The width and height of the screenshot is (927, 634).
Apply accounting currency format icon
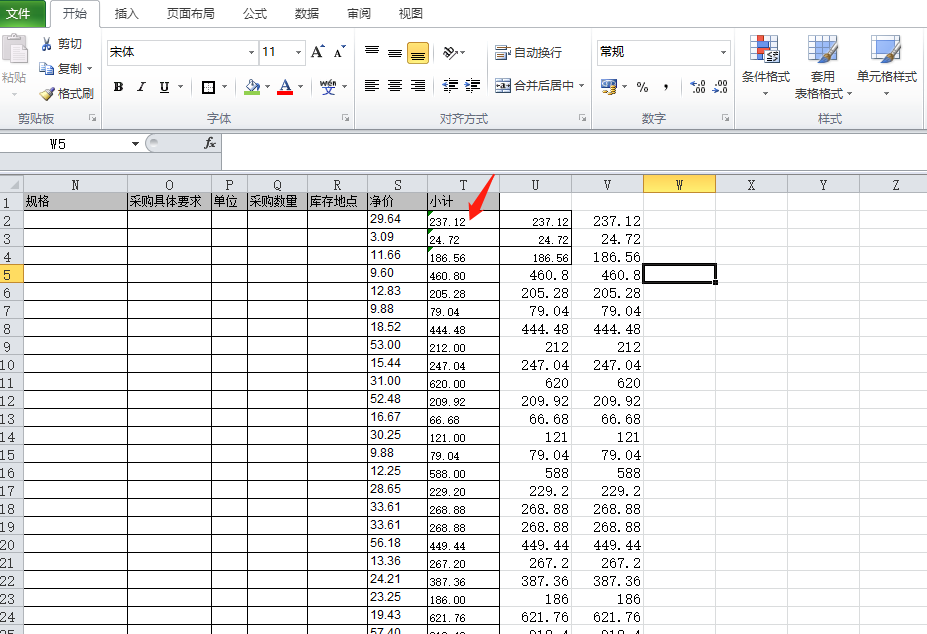tap(608, 87)
